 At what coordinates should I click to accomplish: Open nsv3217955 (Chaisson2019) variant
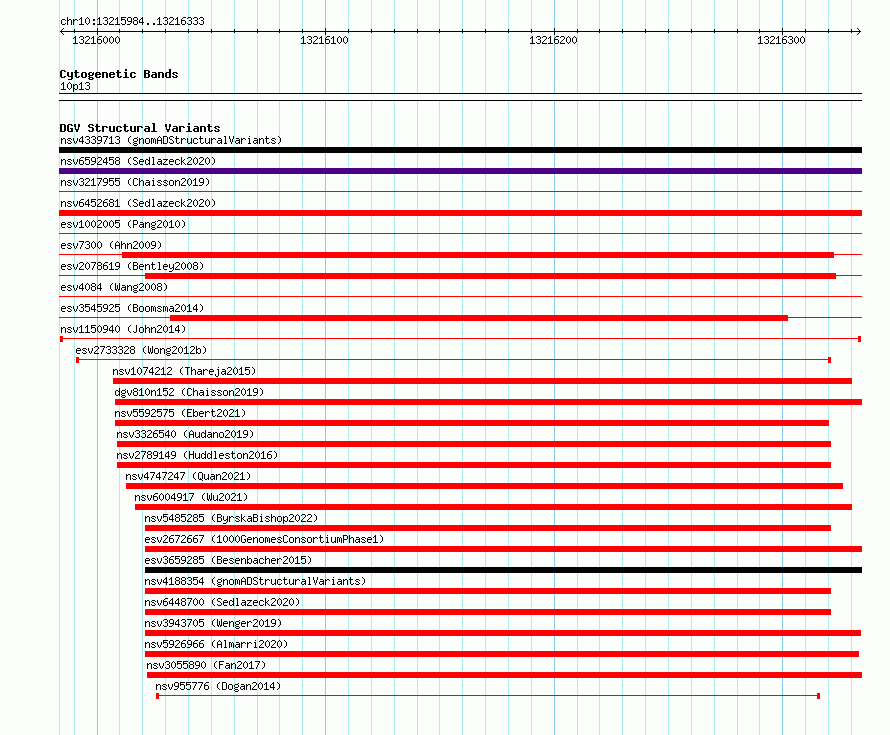[135, 182]
